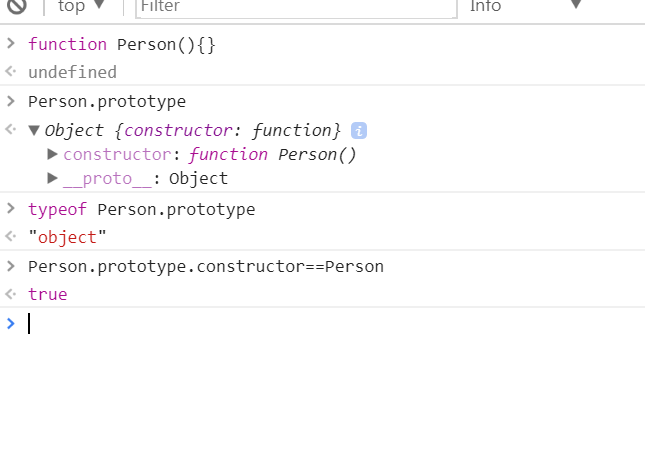Click input arrow beside function Person(){}
This screenshot has width=645, height=453.
11,43
